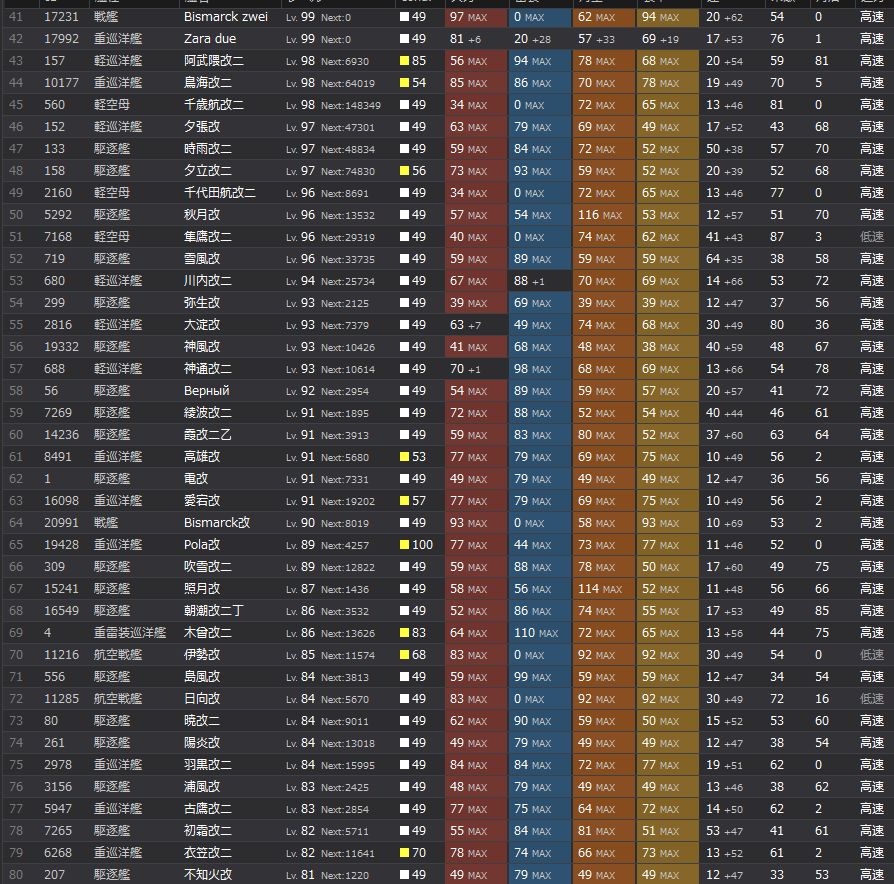The height and width of the screenshot is (884, 894).
Task: Click the ship name 千歳航改二
Action: (214, 104)
